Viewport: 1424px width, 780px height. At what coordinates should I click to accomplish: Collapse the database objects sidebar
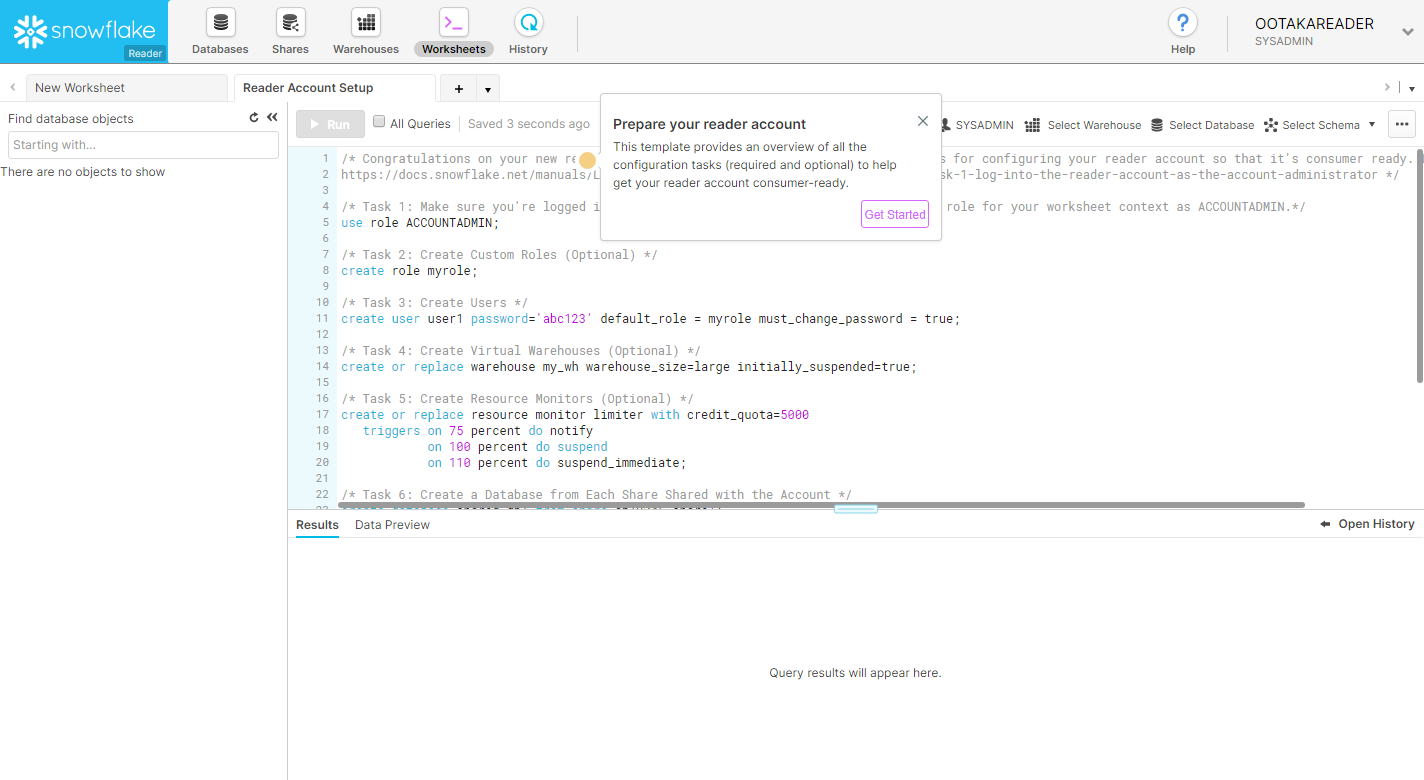pos(271,117)
